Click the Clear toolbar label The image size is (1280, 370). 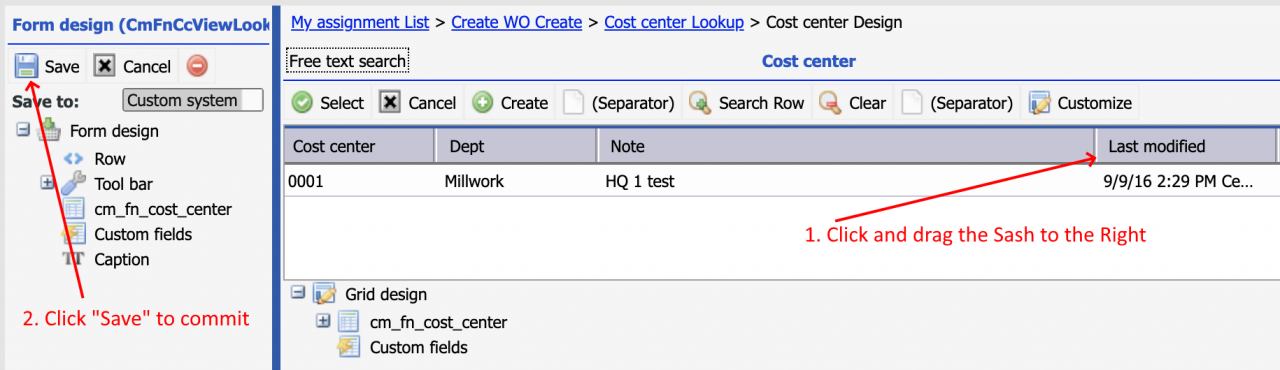867,103
